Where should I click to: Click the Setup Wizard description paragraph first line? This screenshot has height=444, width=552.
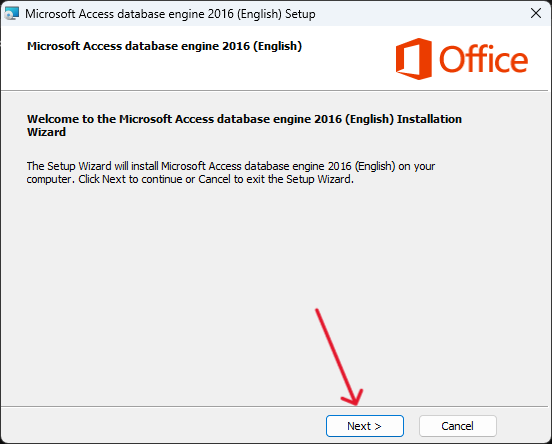(x=231, y=166)
